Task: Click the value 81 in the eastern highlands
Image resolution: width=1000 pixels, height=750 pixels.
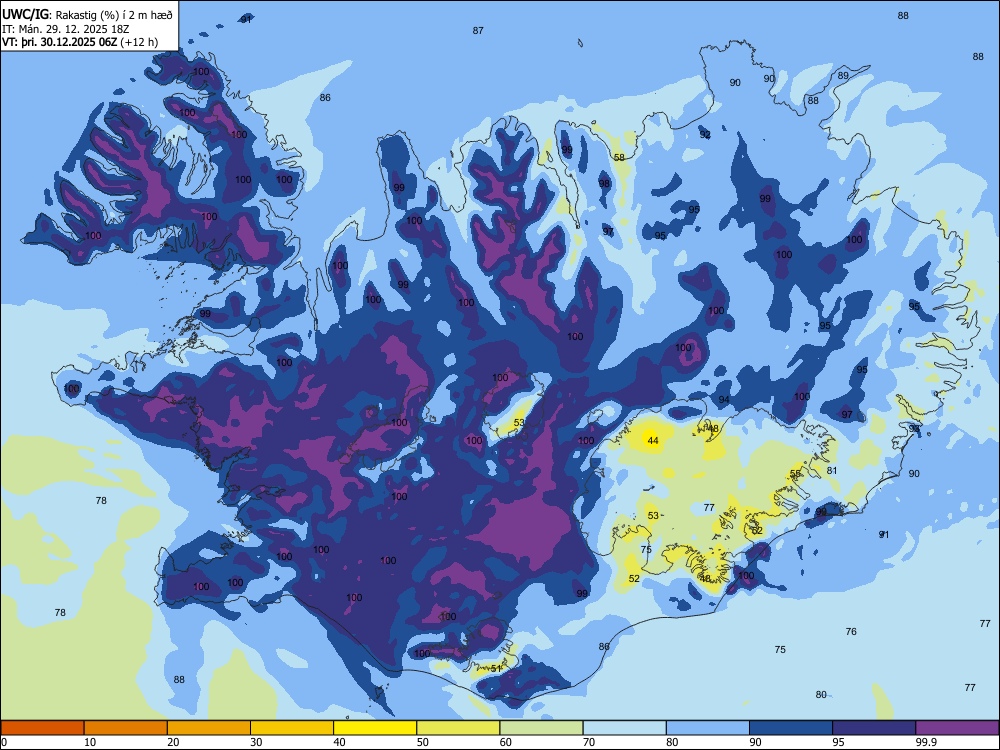Action: coord(832,471)
